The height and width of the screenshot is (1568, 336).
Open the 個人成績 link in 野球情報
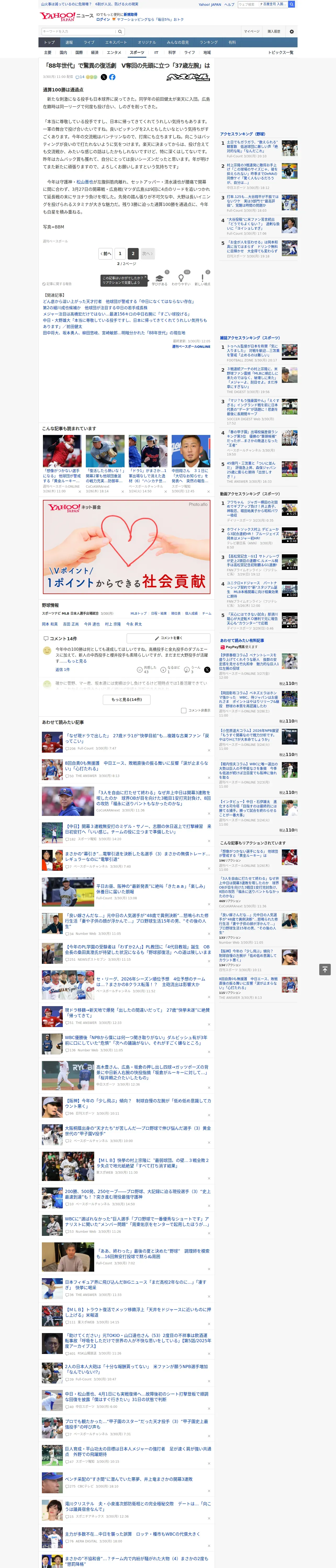[192, 614]
